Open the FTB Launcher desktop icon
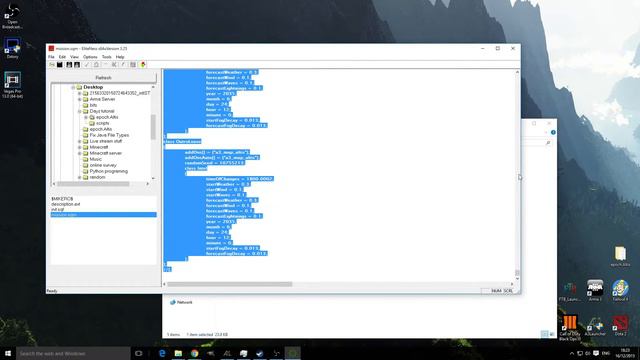640x360 pixels. [x=570, y=291]
